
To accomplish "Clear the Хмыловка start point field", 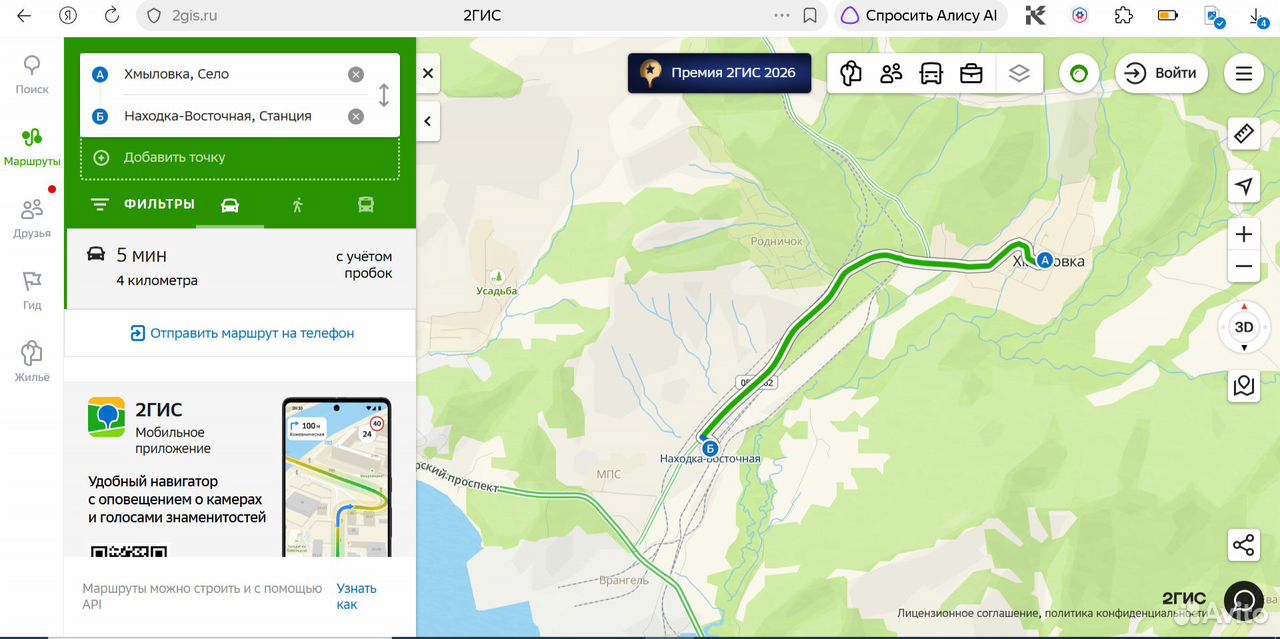I will pos(356,74).
